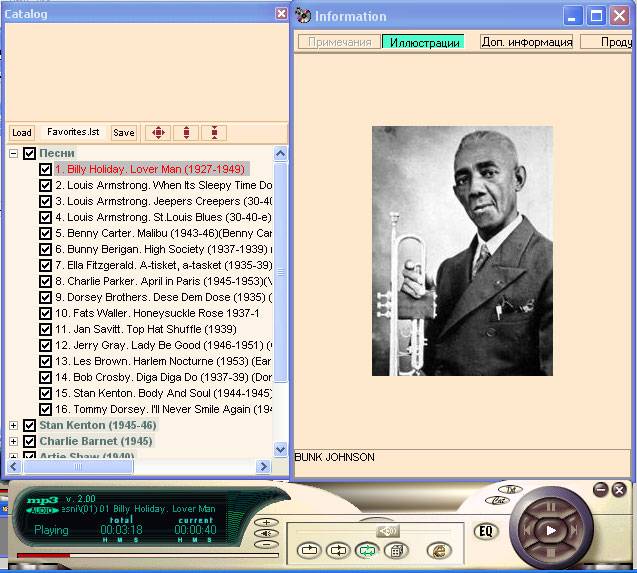Click the catalog horizontal scrollbar left arrow
637x573 pixels.
click(13, 467)
